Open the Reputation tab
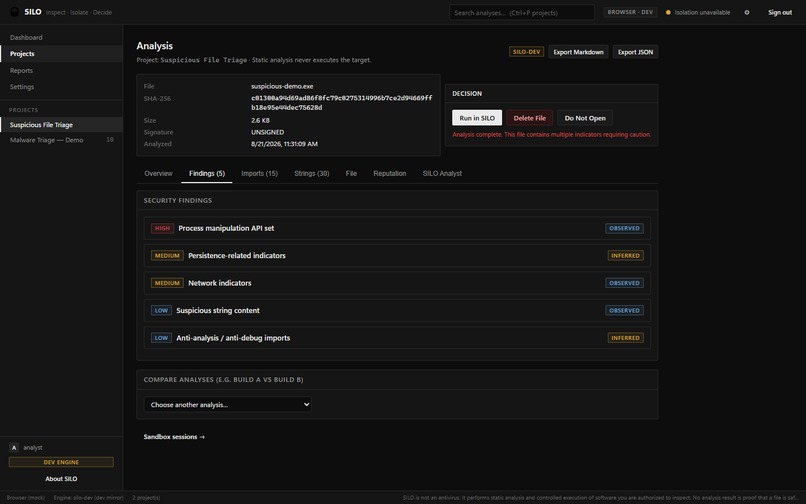 tap(390, 173)
